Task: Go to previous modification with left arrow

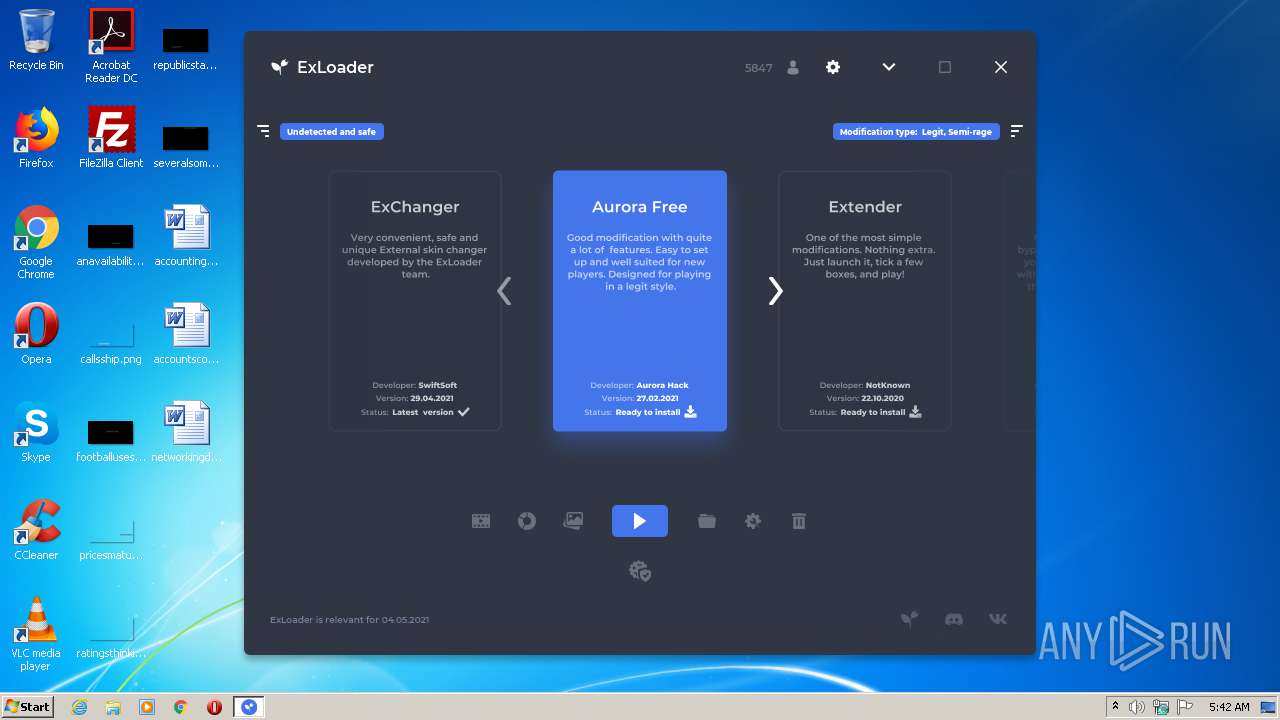Action: pyautogui.click(x=504, y=291)
